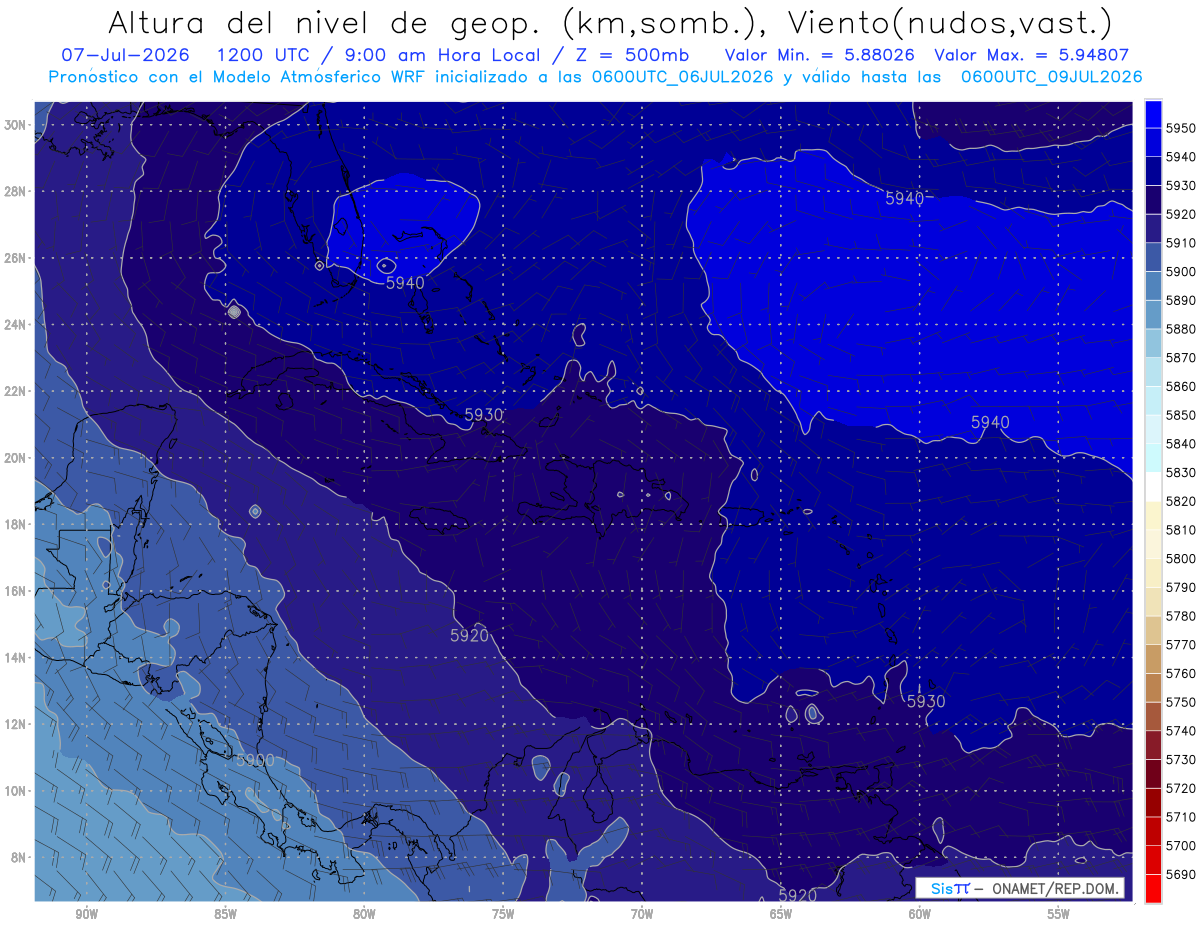
Task: Click colorbar legend value 5880
Action: click(x=1181, y=328)
